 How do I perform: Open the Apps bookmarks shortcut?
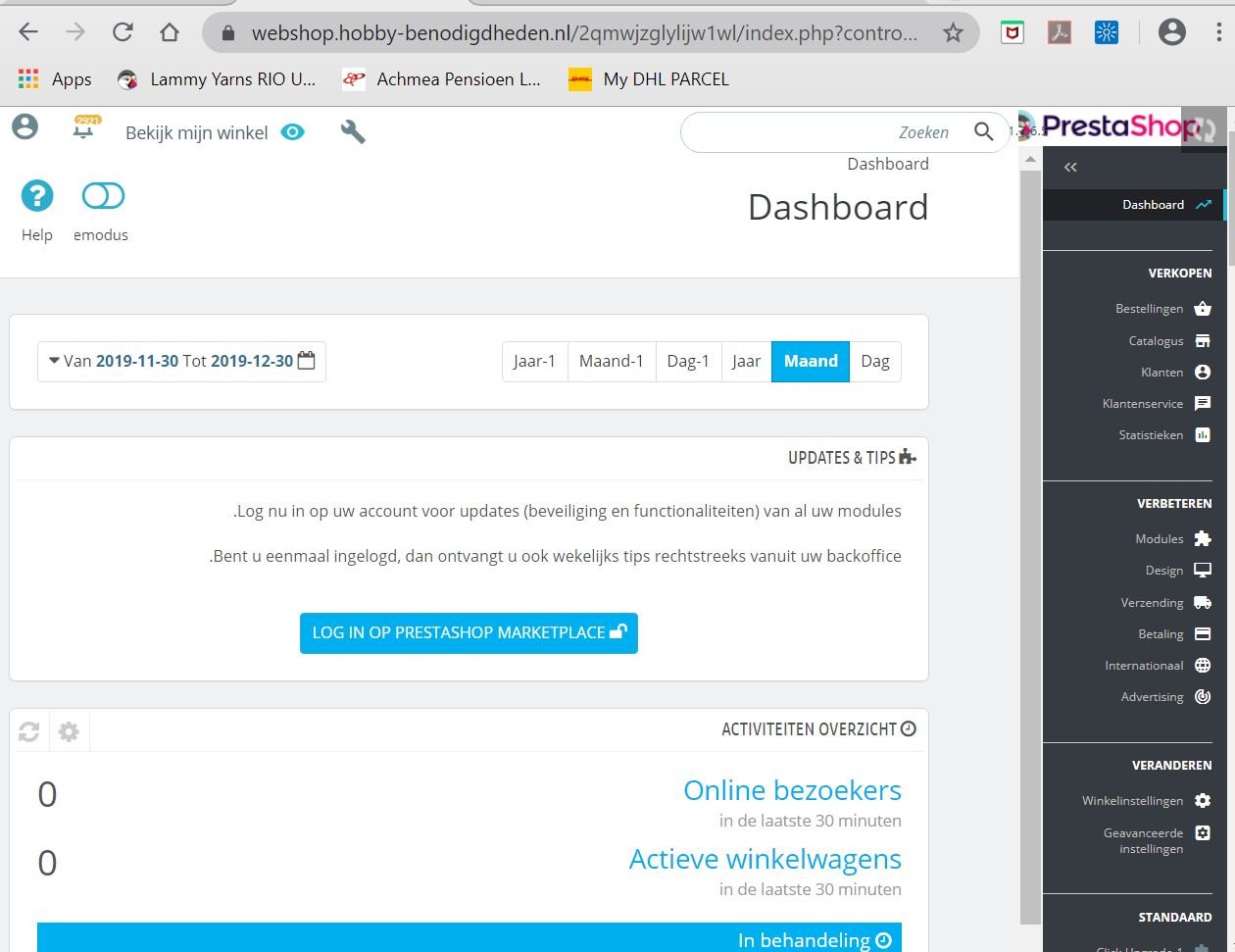55,79
